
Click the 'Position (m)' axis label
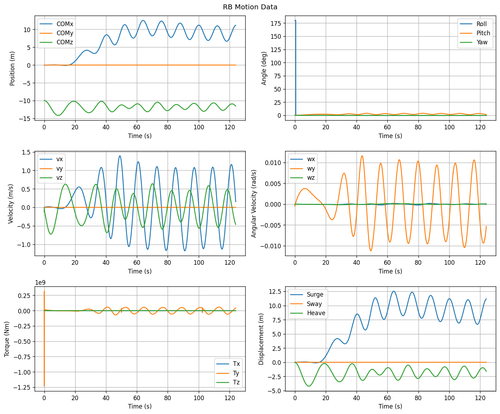[x=13, y=68]
